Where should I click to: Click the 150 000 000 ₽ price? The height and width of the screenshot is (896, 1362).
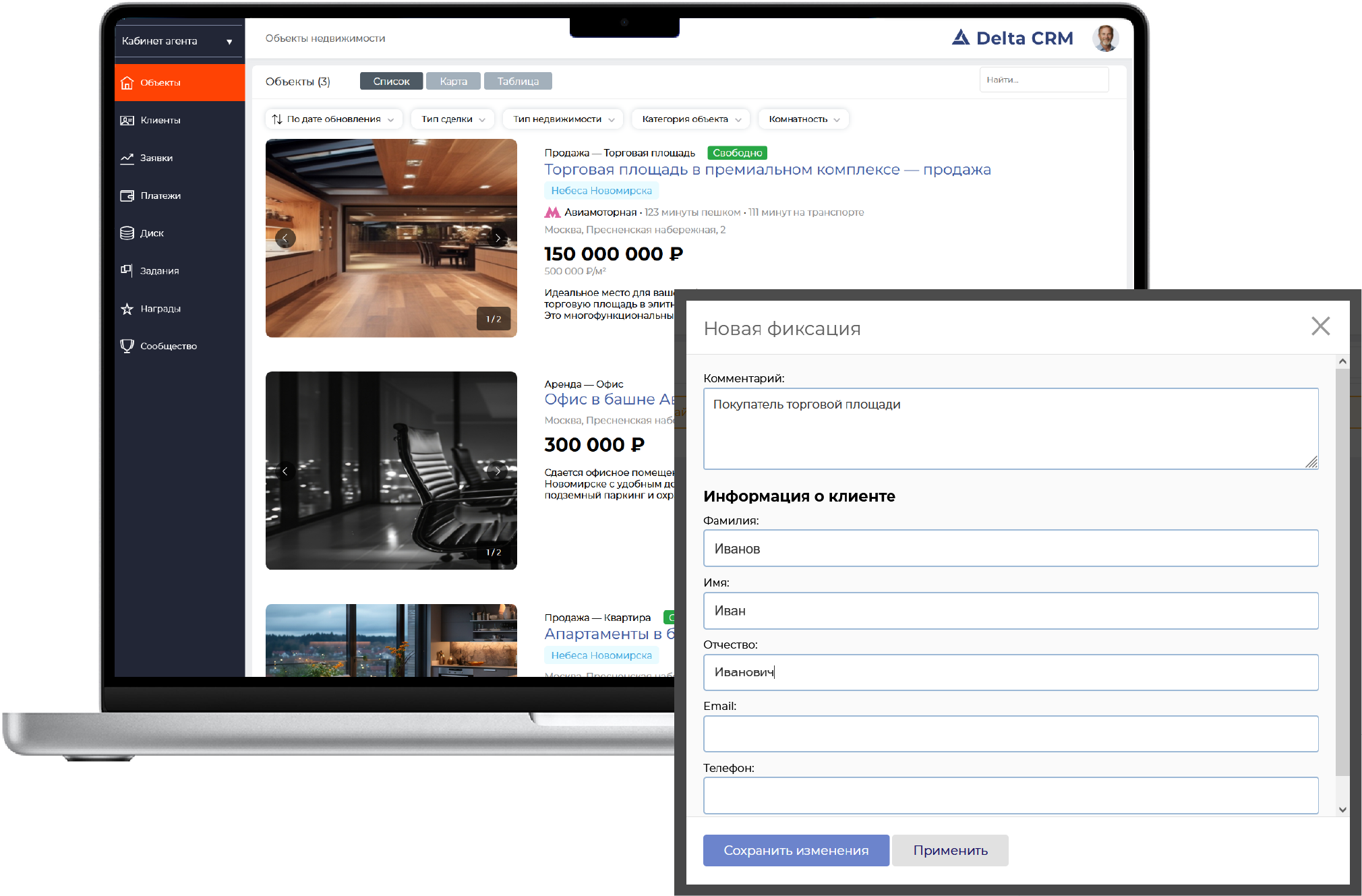coord(614,254)
